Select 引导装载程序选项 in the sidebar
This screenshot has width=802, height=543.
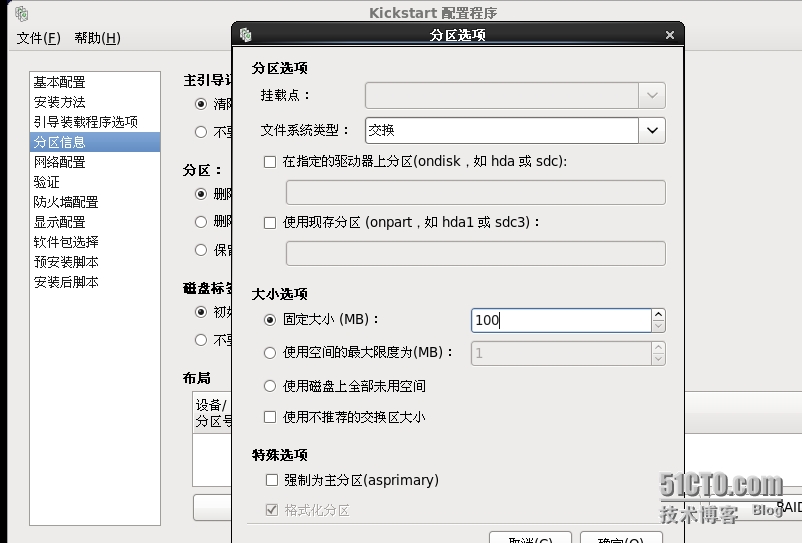pyautogui.click(x=95, y=122)
